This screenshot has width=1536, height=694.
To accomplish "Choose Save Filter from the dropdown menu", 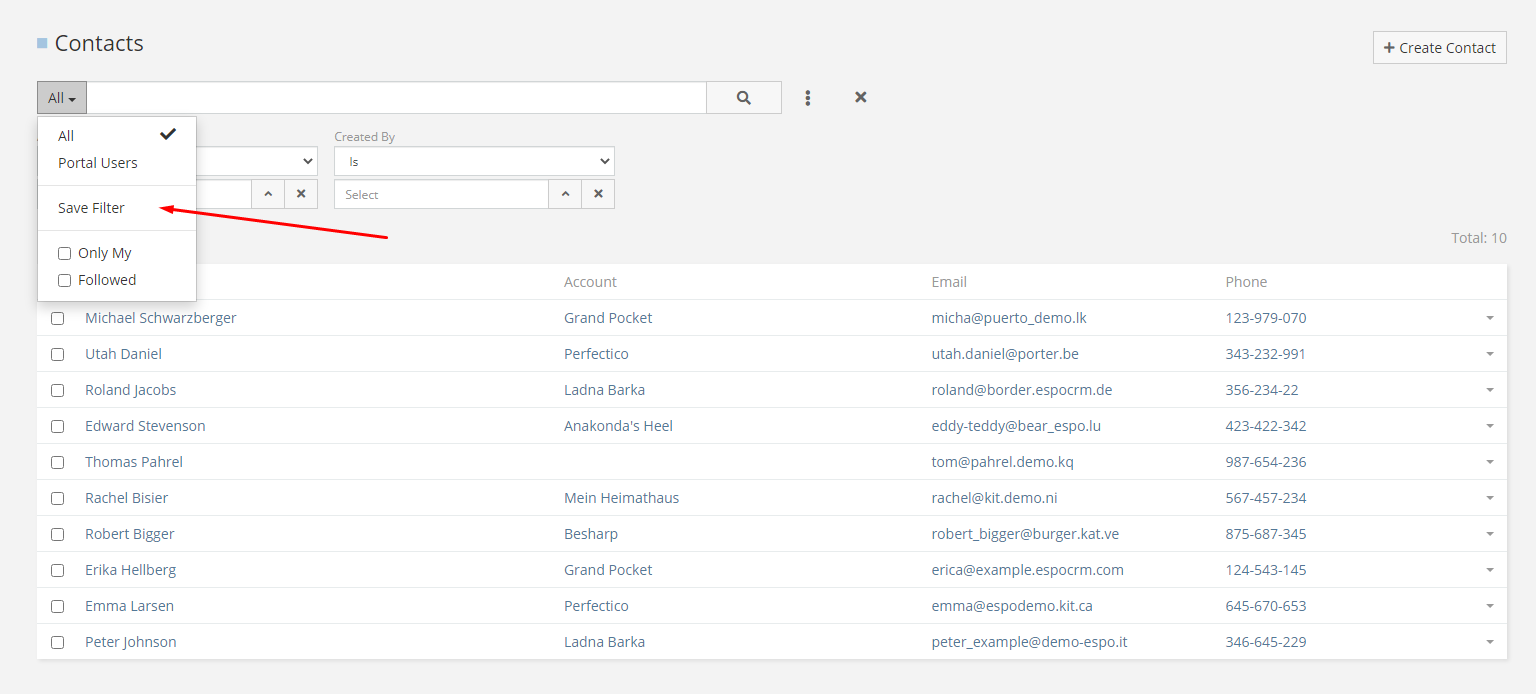I will (x=92, y=208).
